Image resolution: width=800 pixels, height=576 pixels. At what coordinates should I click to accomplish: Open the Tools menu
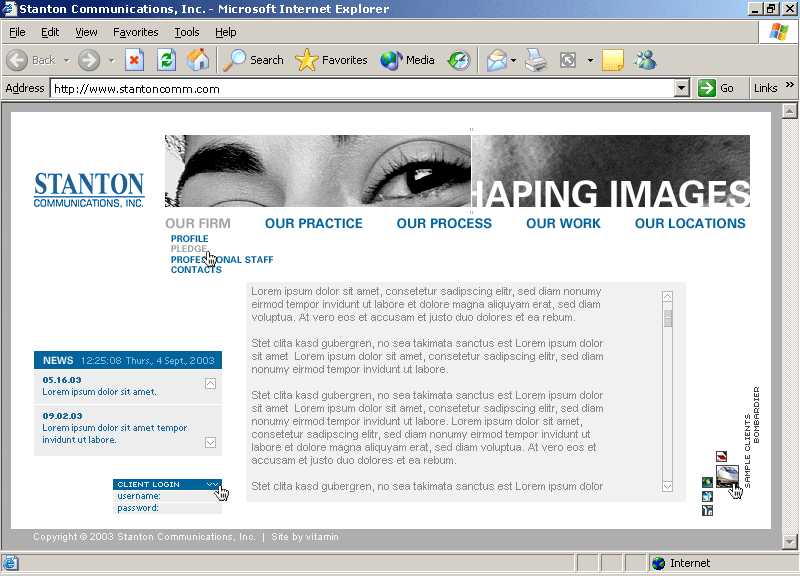coord(187,32)
